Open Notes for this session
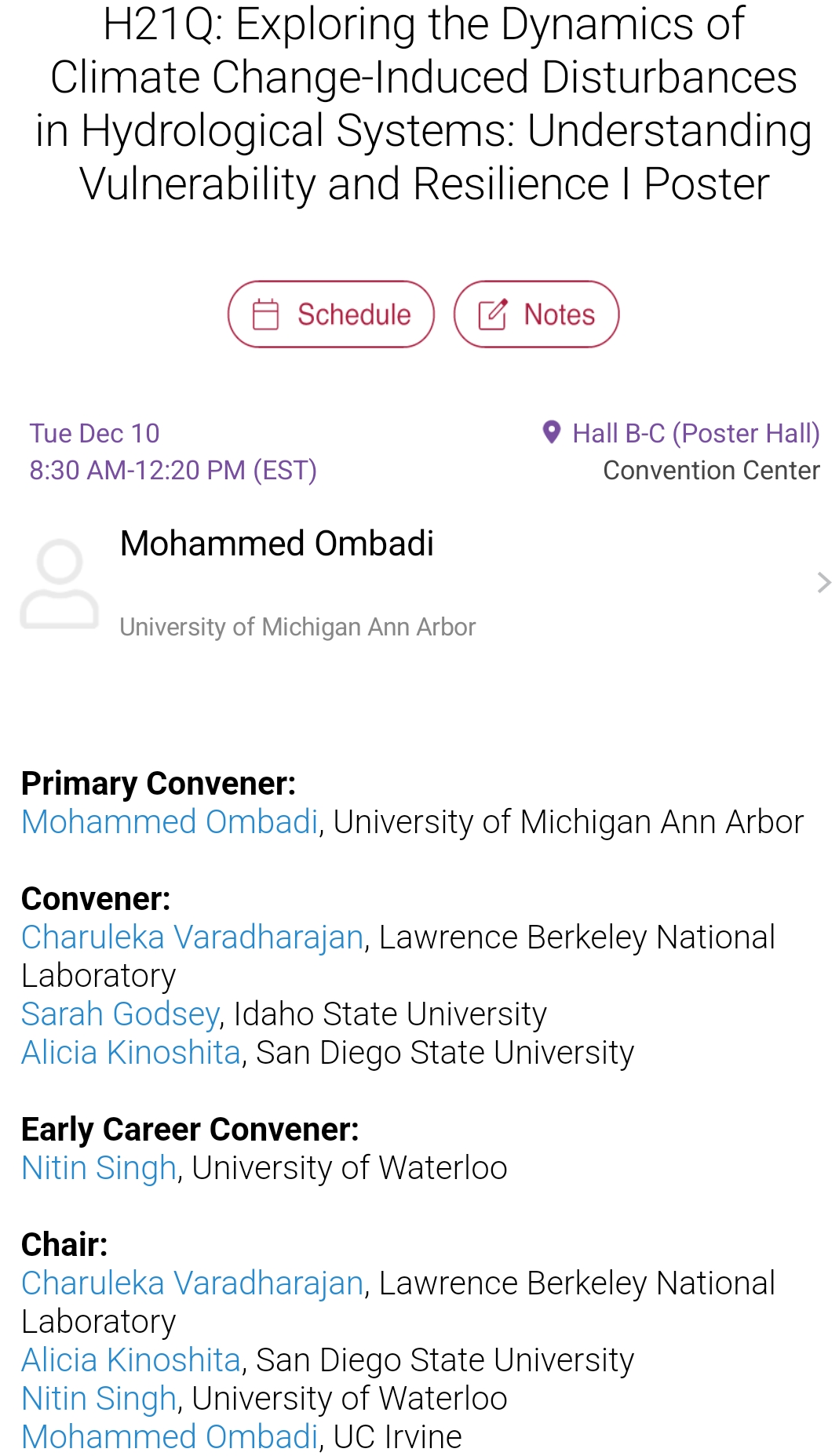The width and height of the screenshot is (839, 1456). [559, 315]
